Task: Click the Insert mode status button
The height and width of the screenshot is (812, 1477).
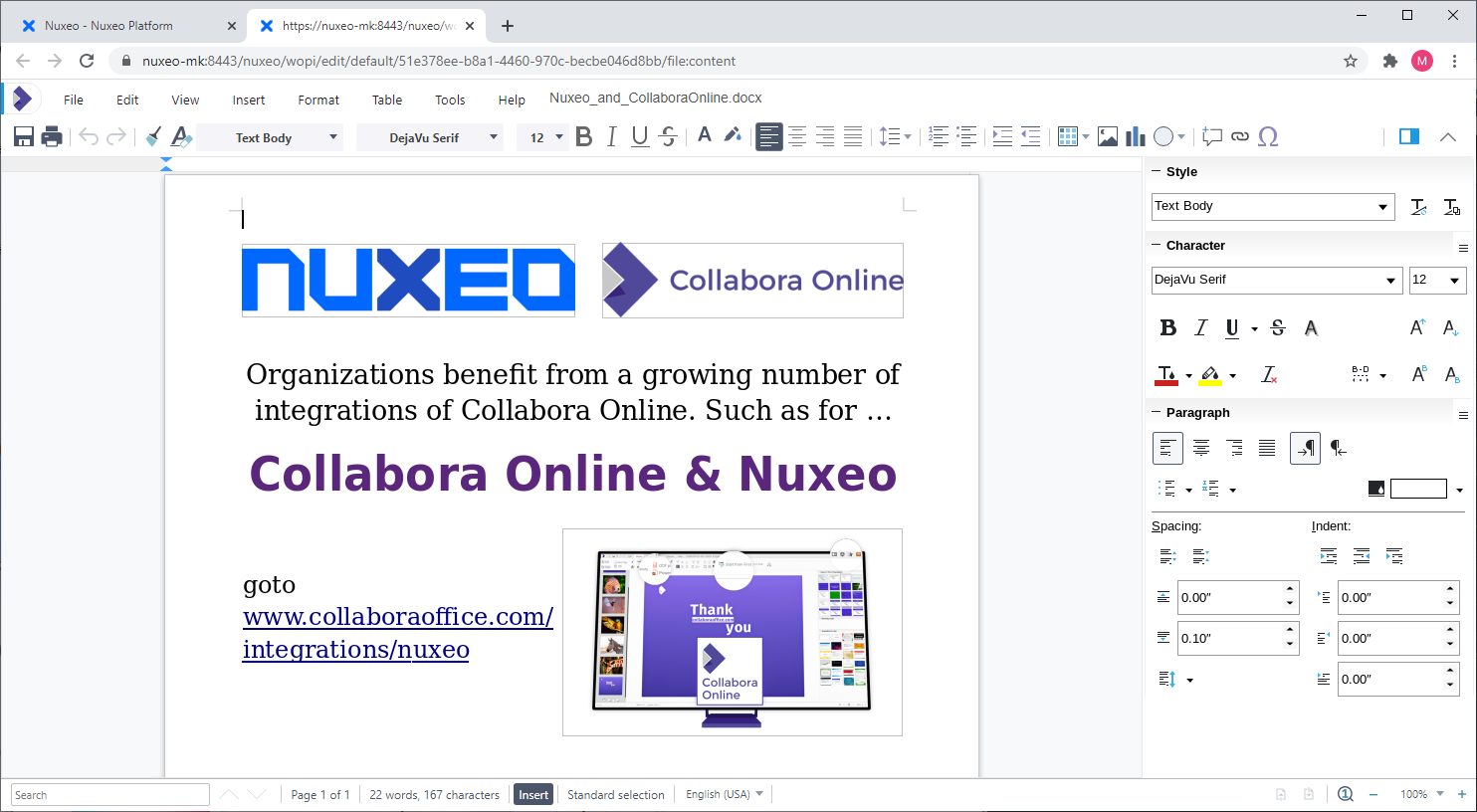Action: (533, 794)
